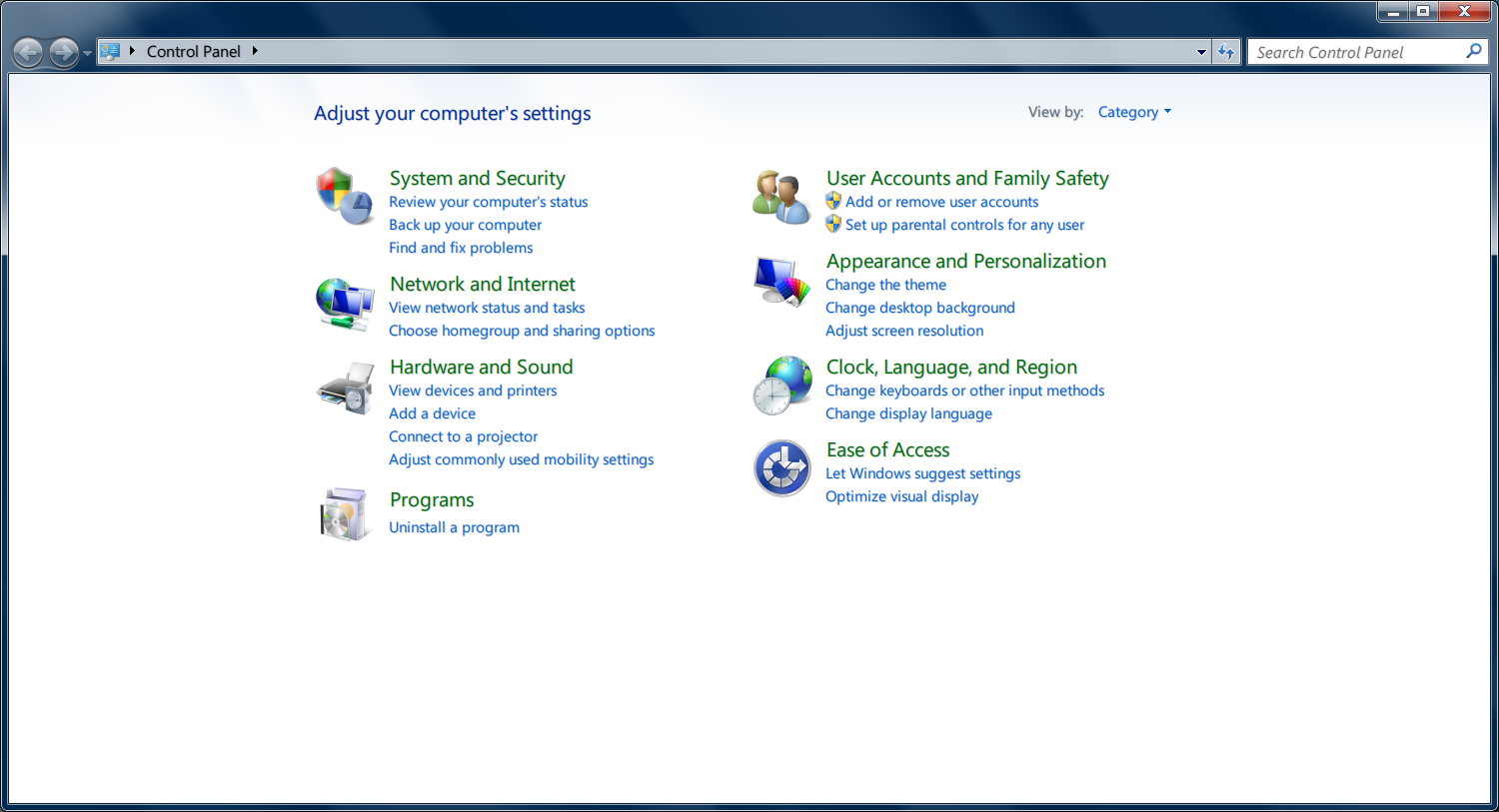Click the User Accounts people icon
This screenshot has width=1499, height=812.
click(781, 197)
